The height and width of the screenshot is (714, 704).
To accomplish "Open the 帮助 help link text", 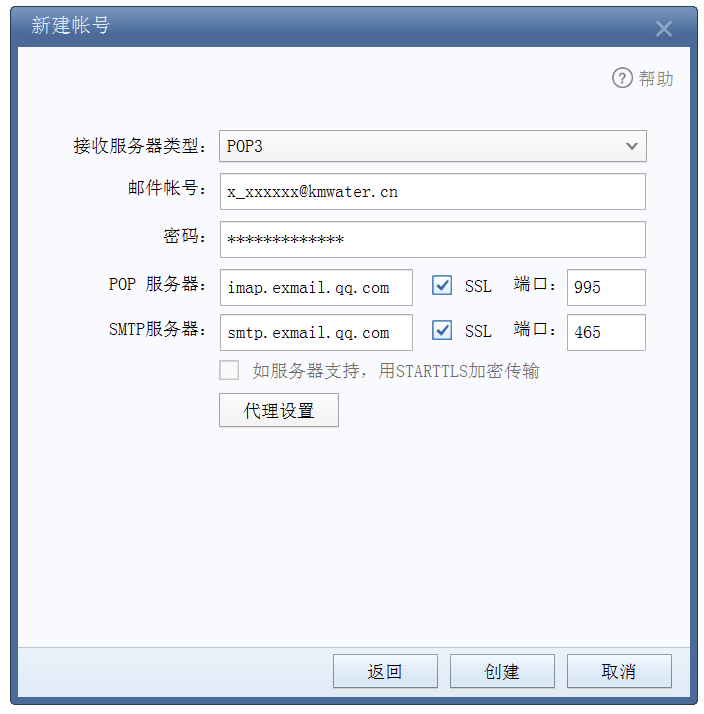I will click(x=656, y=78).
